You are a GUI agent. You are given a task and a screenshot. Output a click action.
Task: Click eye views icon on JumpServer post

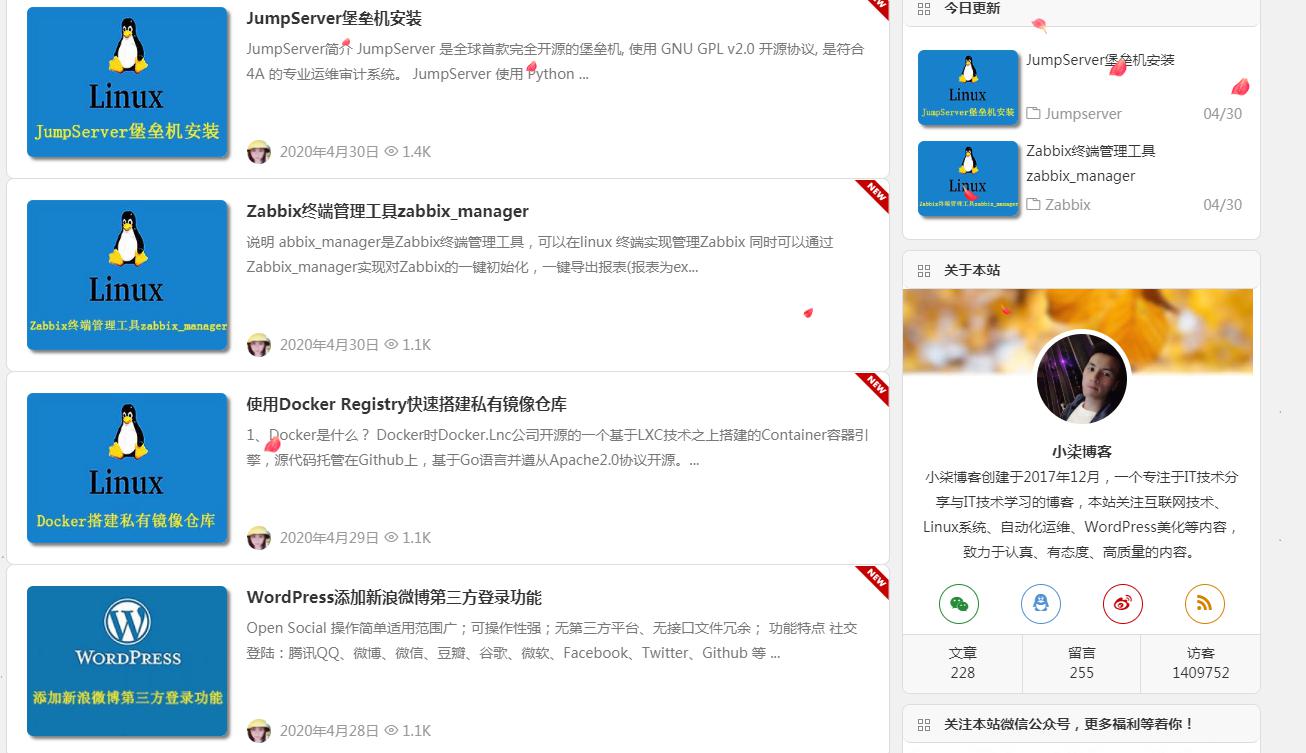[x=391, y=152]
